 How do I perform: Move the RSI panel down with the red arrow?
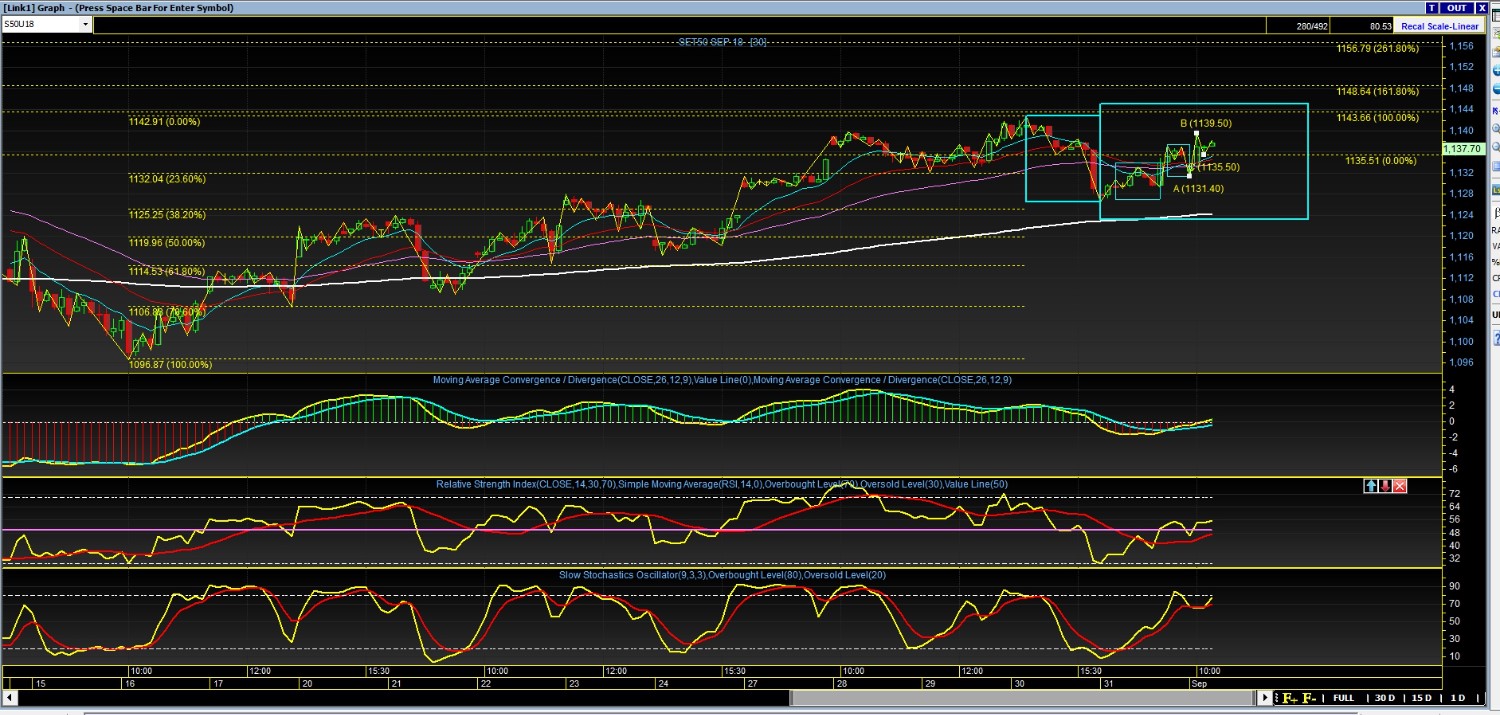tap(1385, 486)
